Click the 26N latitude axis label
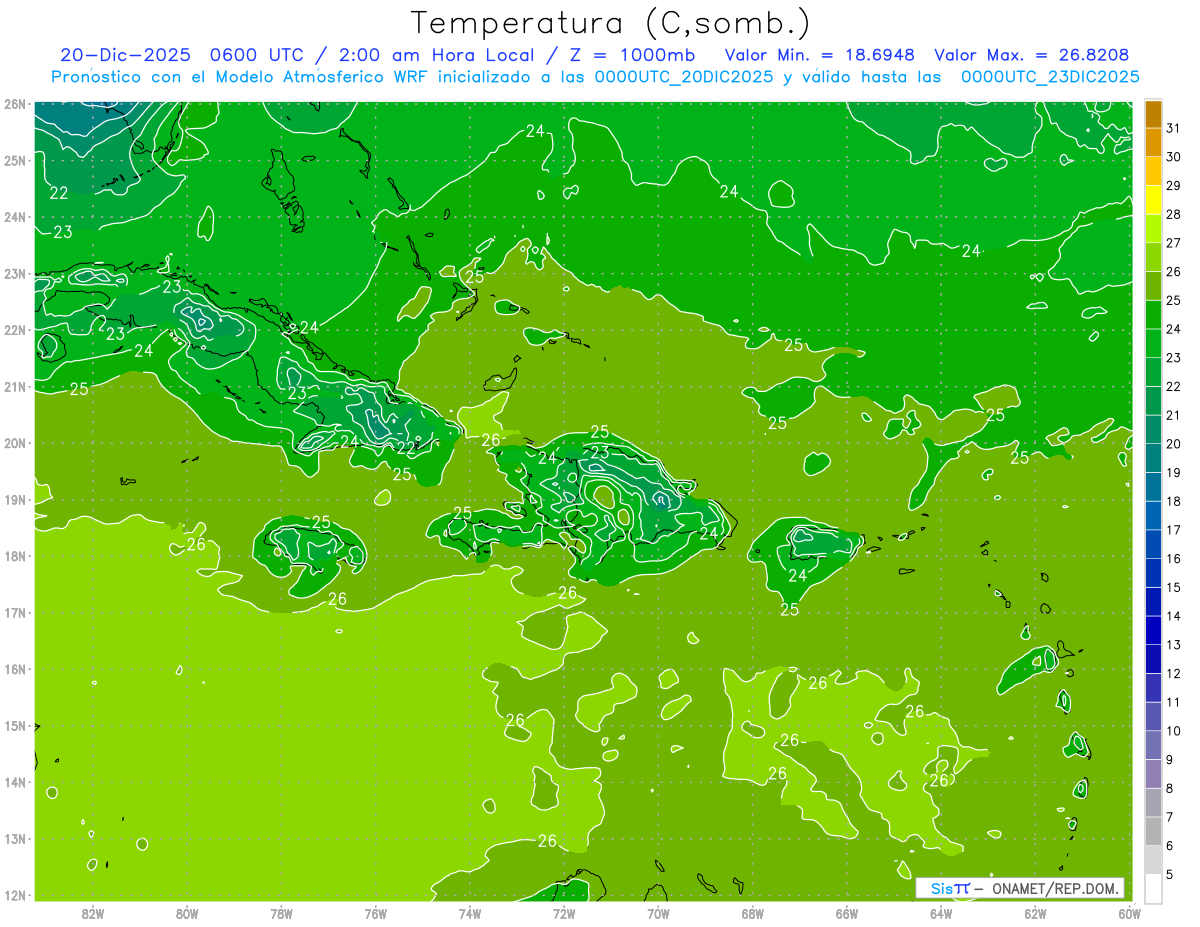 point(15,103)
